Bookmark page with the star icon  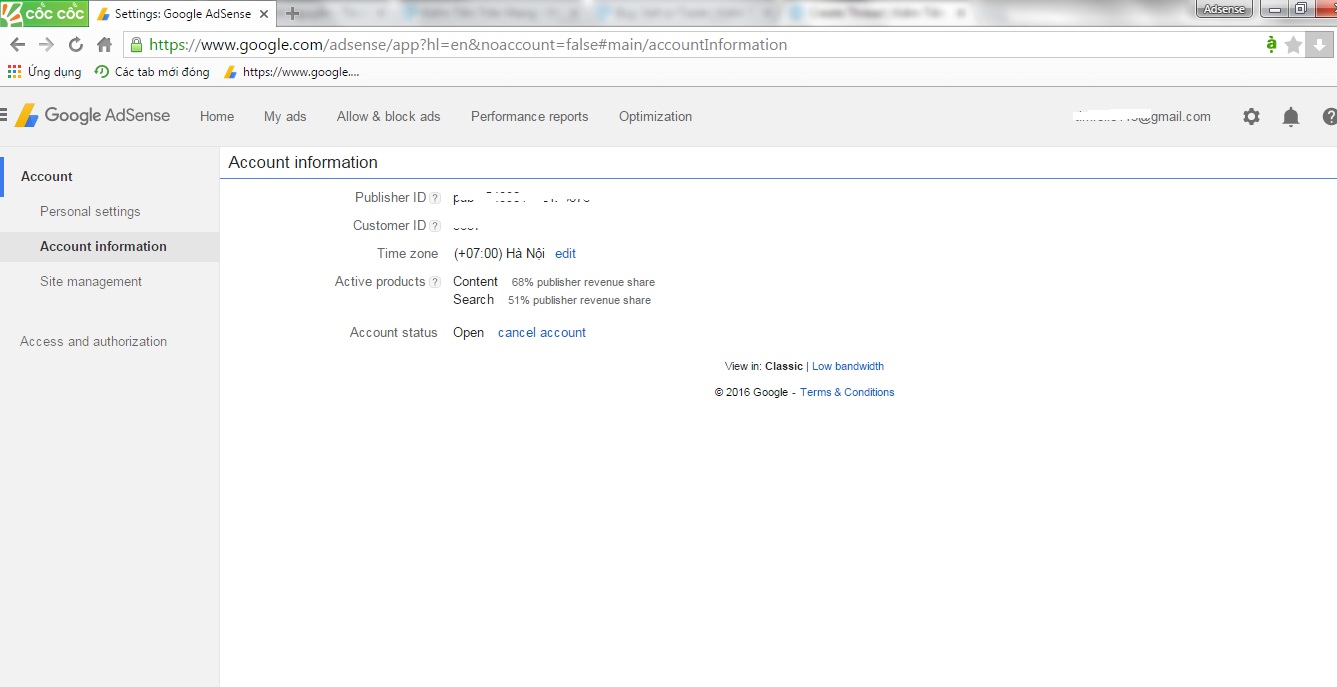(1293, 45)
